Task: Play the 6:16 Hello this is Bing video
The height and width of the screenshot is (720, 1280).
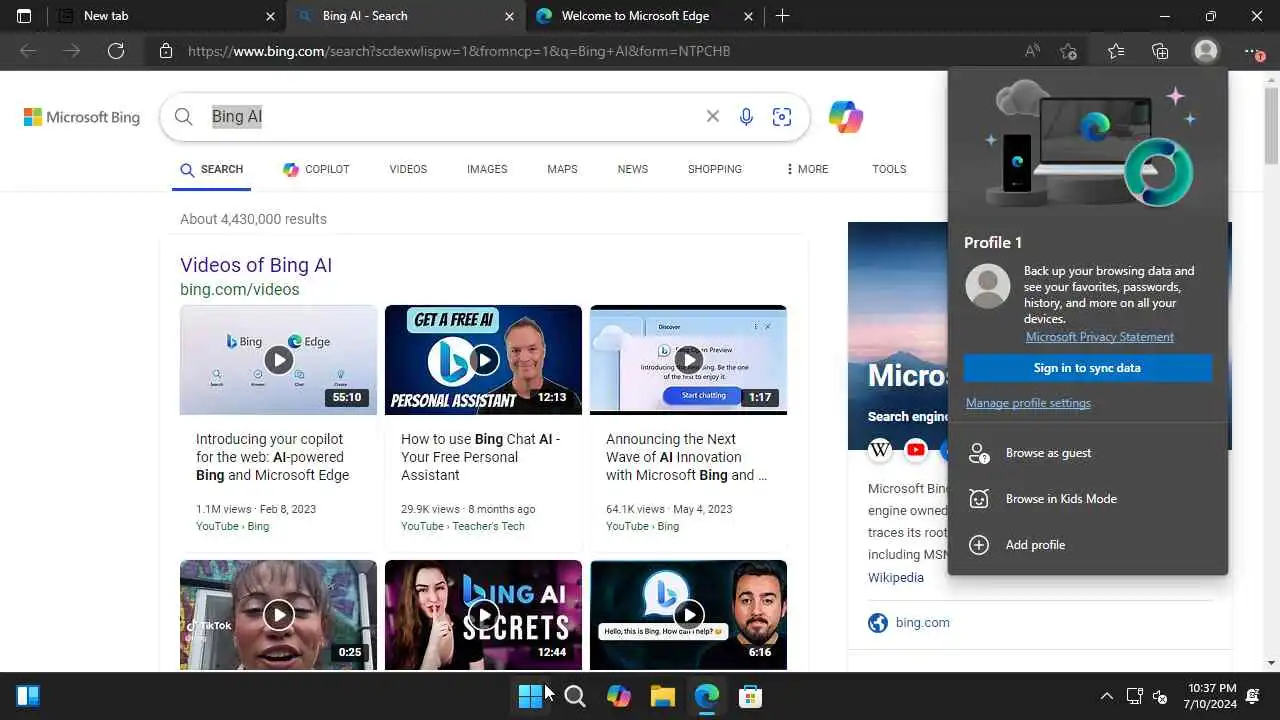Action: tap(688, 615)
